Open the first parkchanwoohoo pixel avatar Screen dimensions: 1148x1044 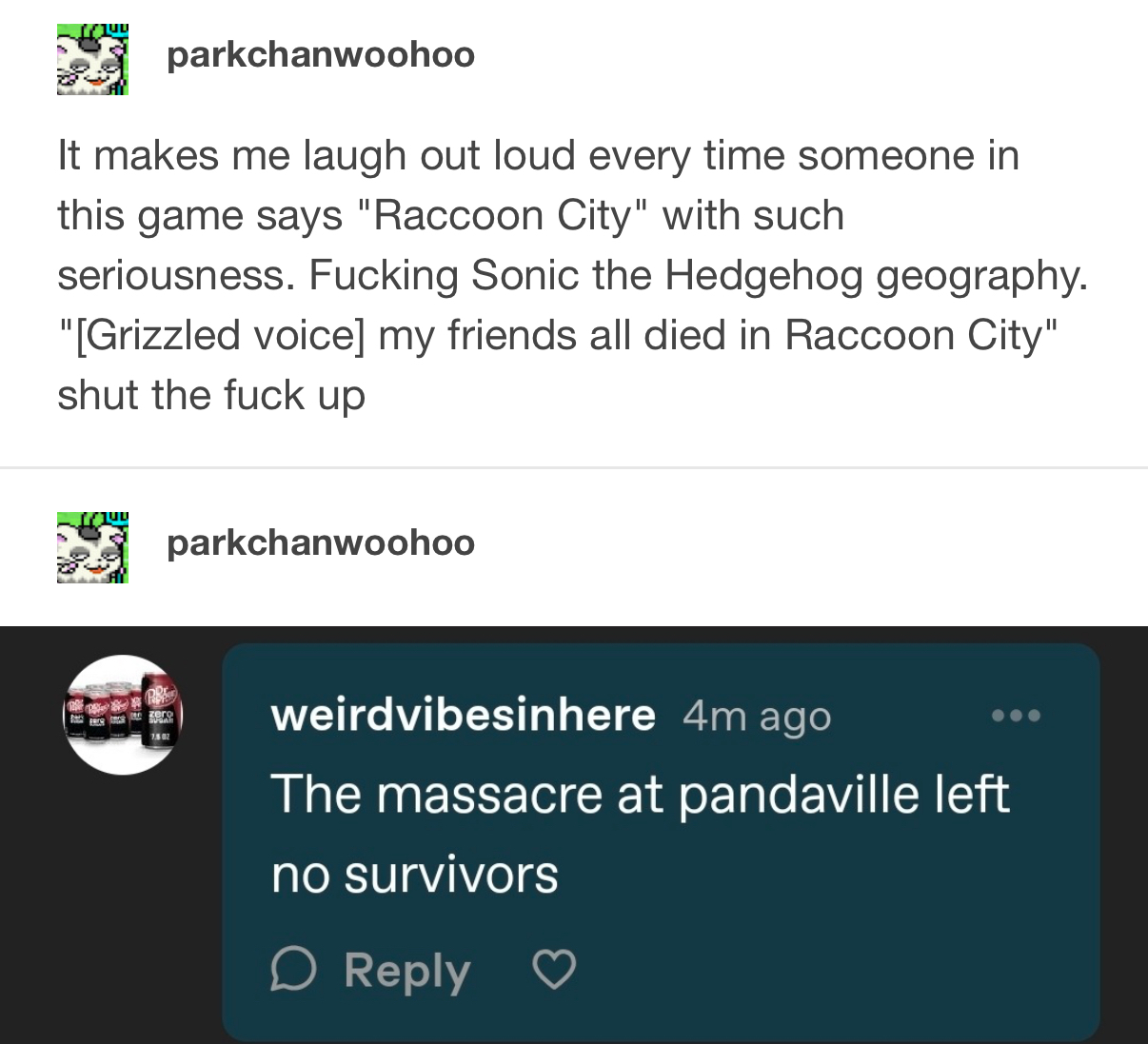[x=92, y=59]
